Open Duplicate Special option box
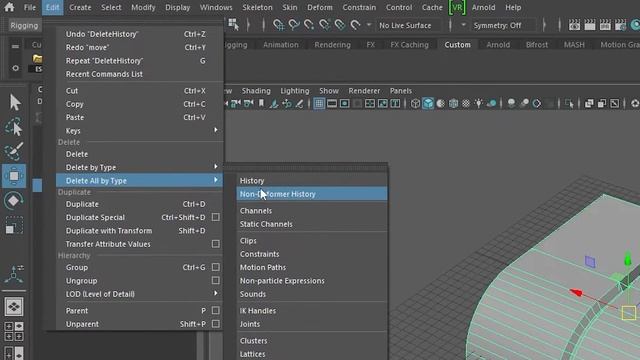The width and height of the screenshot is (640, 360). [x=216, y=217]
